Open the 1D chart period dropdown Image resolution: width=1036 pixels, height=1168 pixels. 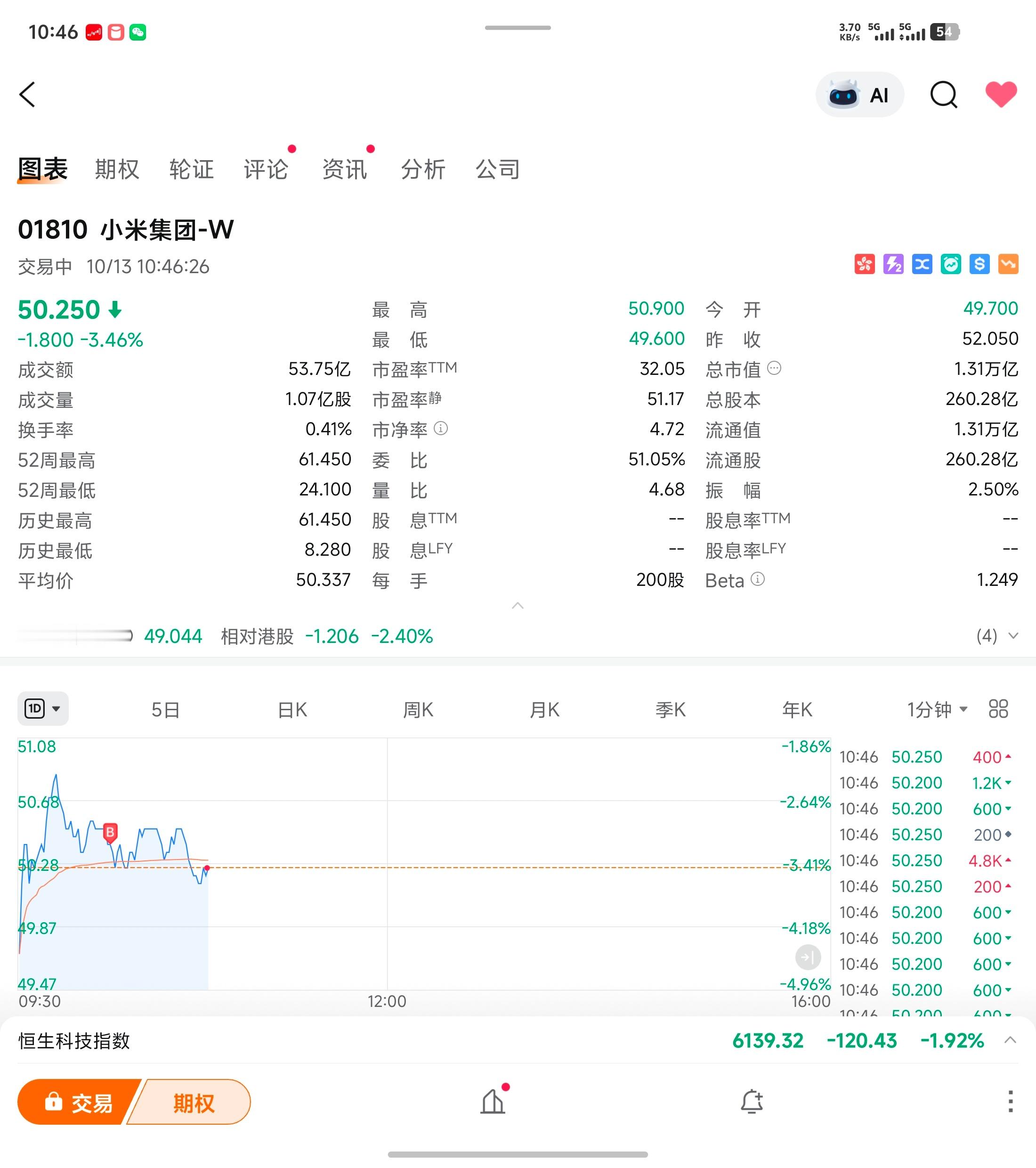[x=43, y=709]
